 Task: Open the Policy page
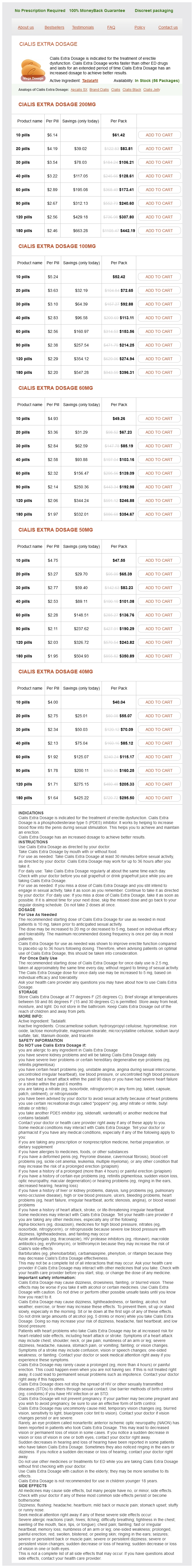pyautogui.click(x=140, y=27)
